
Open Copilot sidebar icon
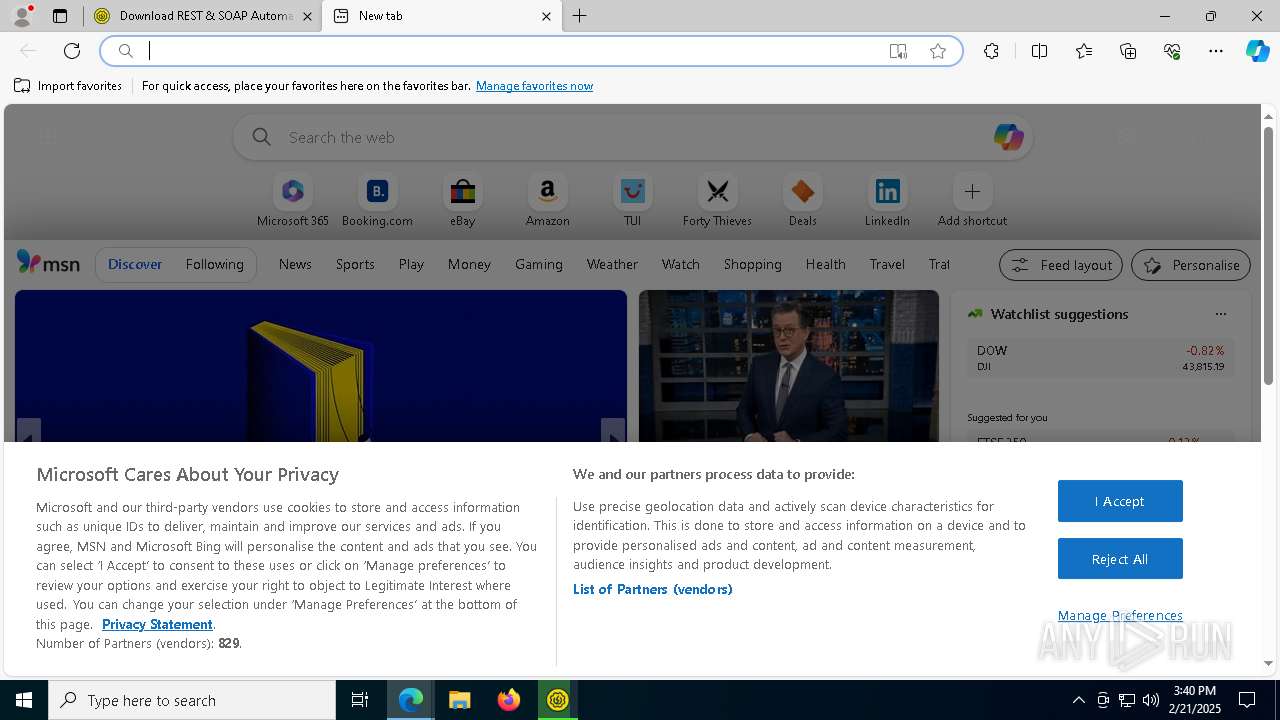click(x=1257, y=51)
